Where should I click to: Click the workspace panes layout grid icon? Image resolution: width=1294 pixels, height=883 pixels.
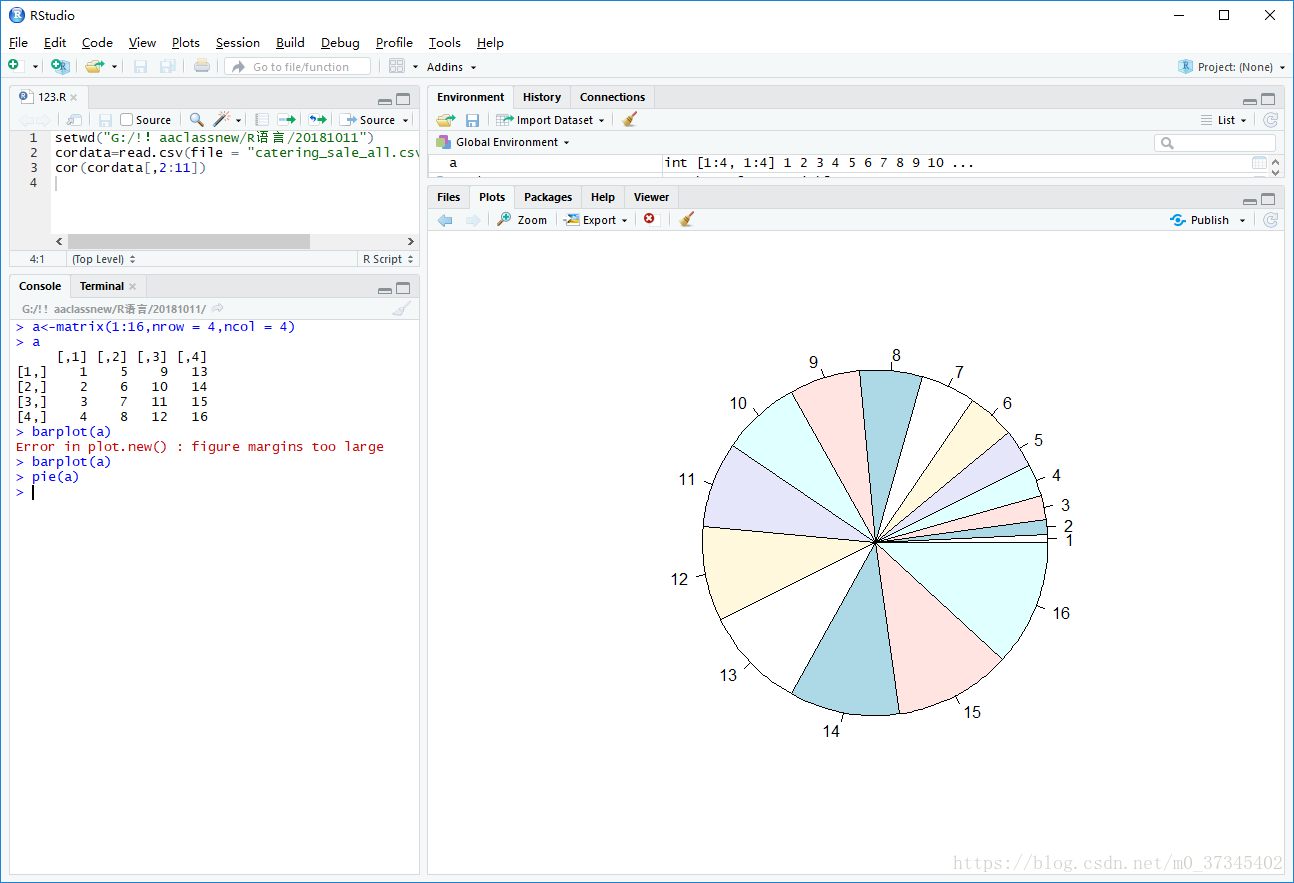(397, 66)
